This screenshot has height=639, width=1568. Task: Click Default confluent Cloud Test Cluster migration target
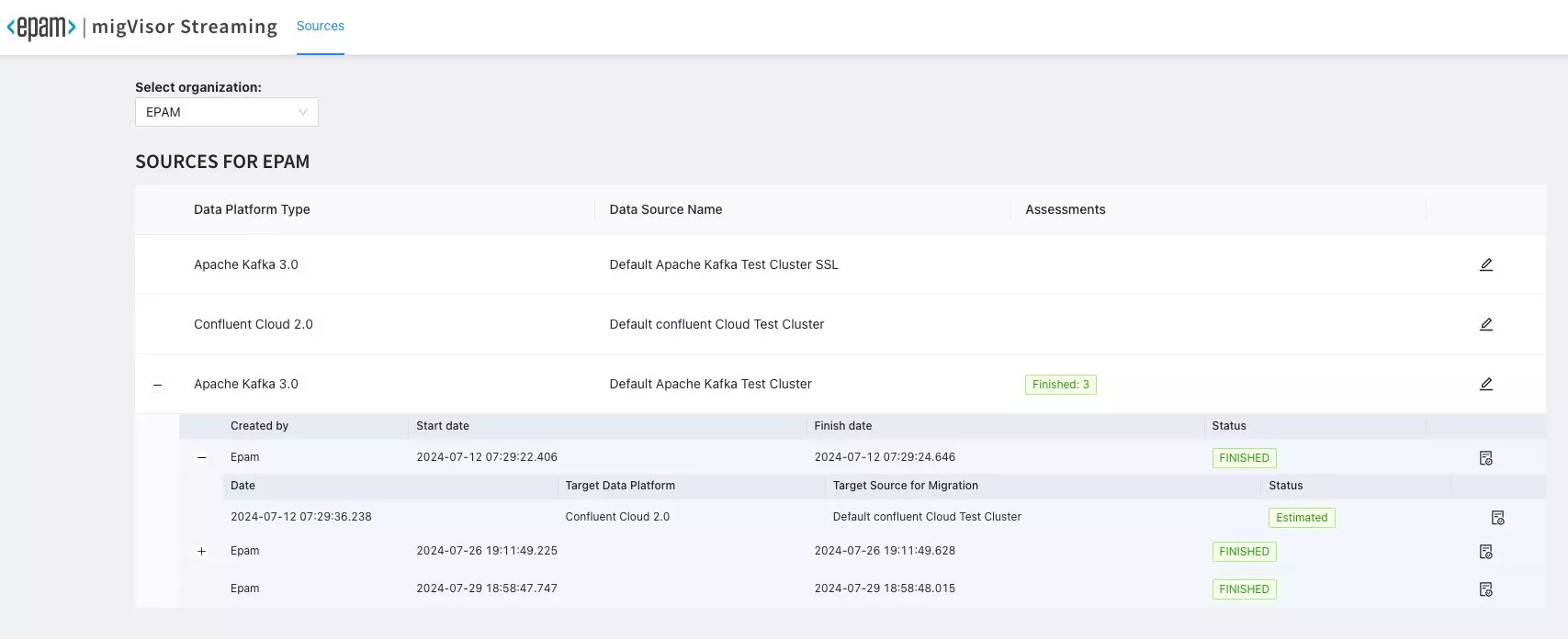(x=927, y=517)
